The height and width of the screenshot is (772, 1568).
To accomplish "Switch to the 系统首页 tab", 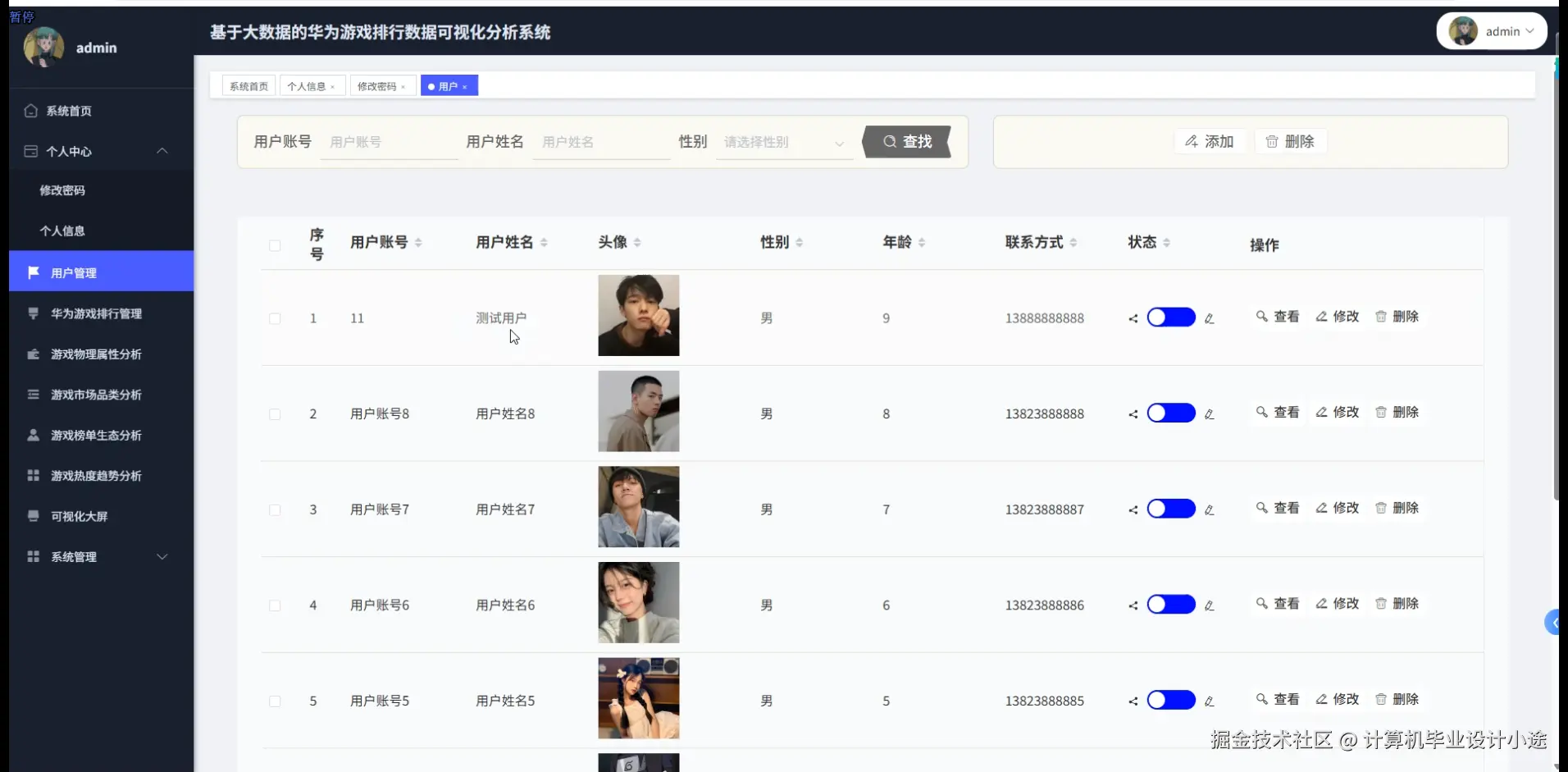I will [248, 85].
